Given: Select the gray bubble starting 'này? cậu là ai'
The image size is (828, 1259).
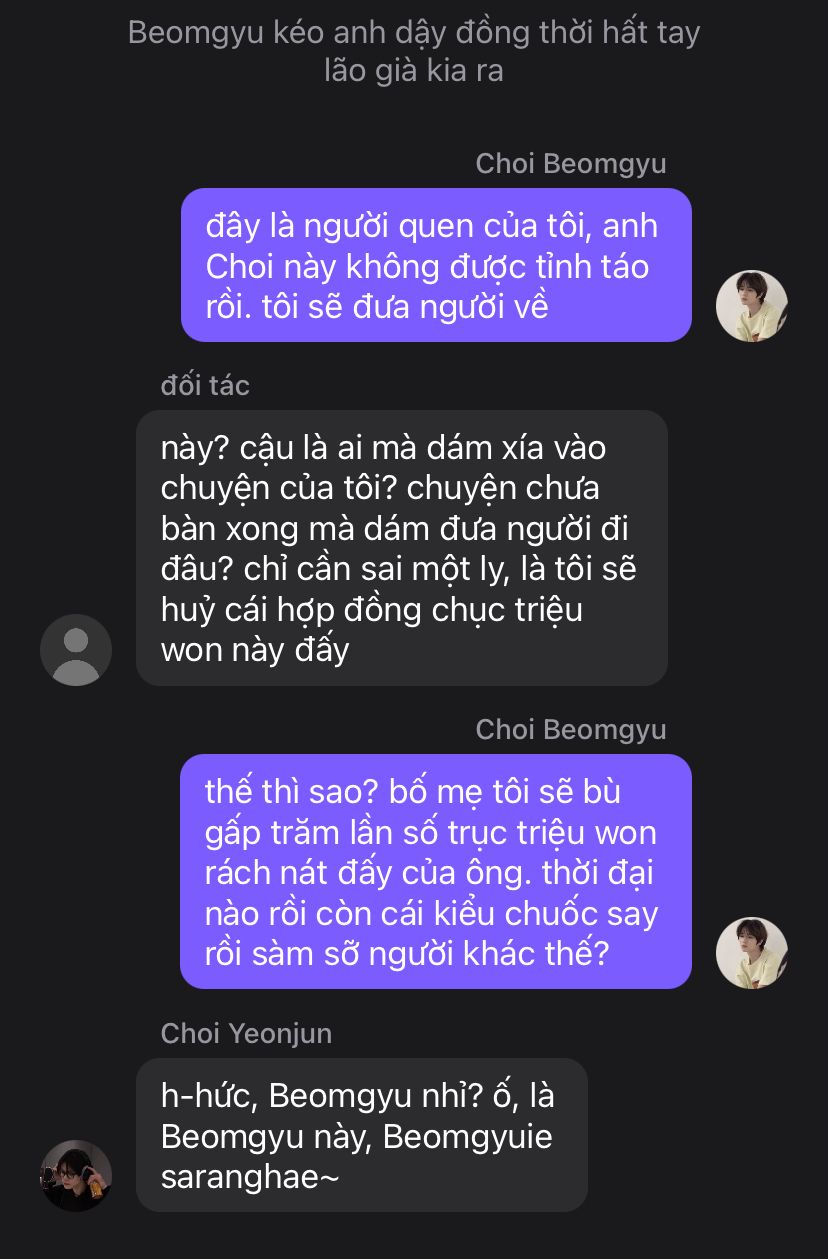Looking at the screenshot, I should click(402, 548).
